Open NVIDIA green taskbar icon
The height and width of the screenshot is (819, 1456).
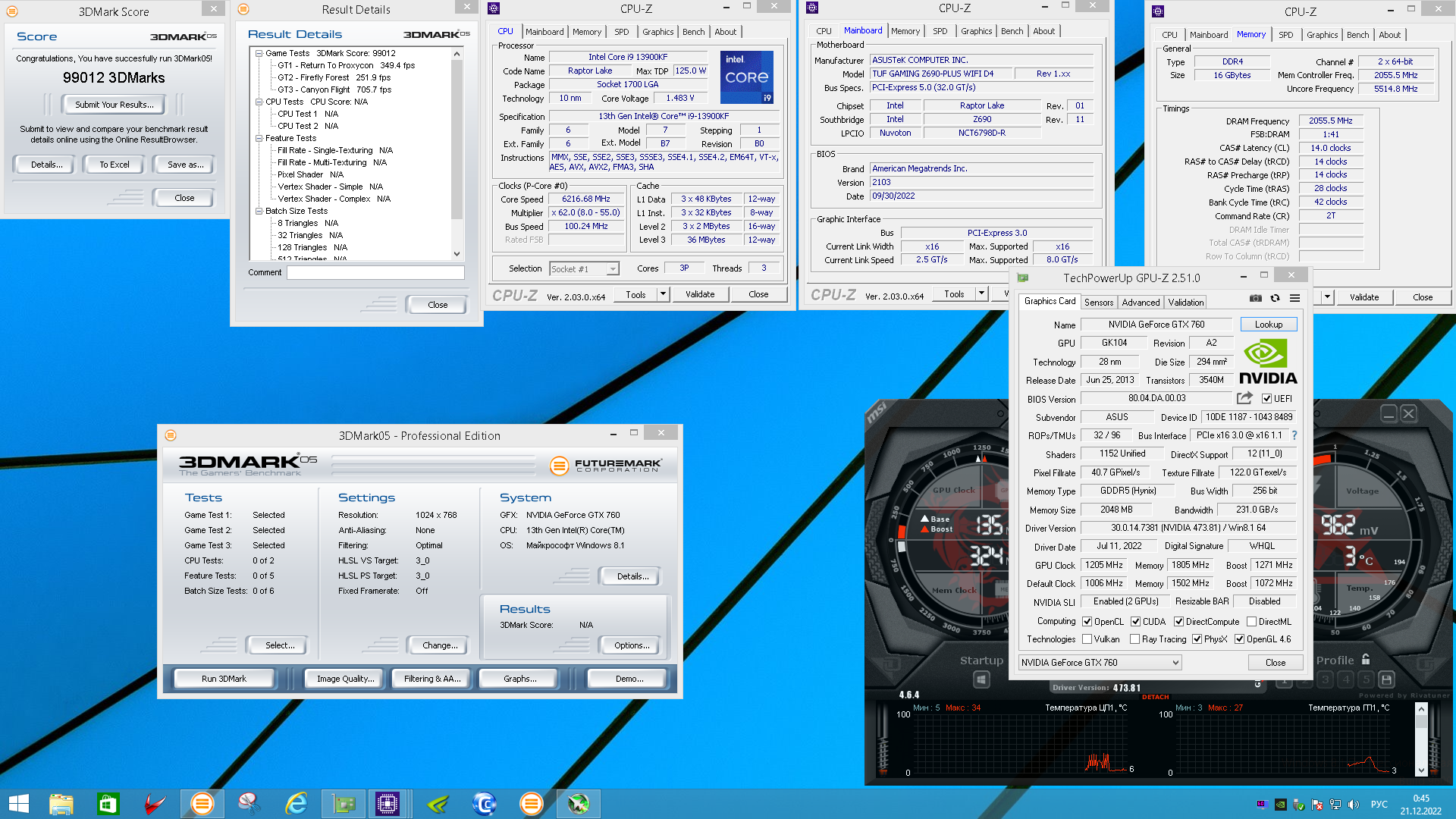coord(438,804)
